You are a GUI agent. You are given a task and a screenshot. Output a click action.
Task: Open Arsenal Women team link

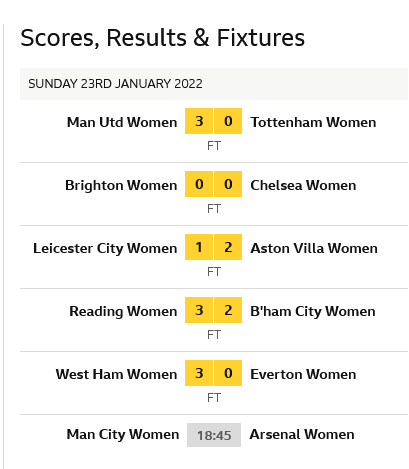(x=302, y=434)
